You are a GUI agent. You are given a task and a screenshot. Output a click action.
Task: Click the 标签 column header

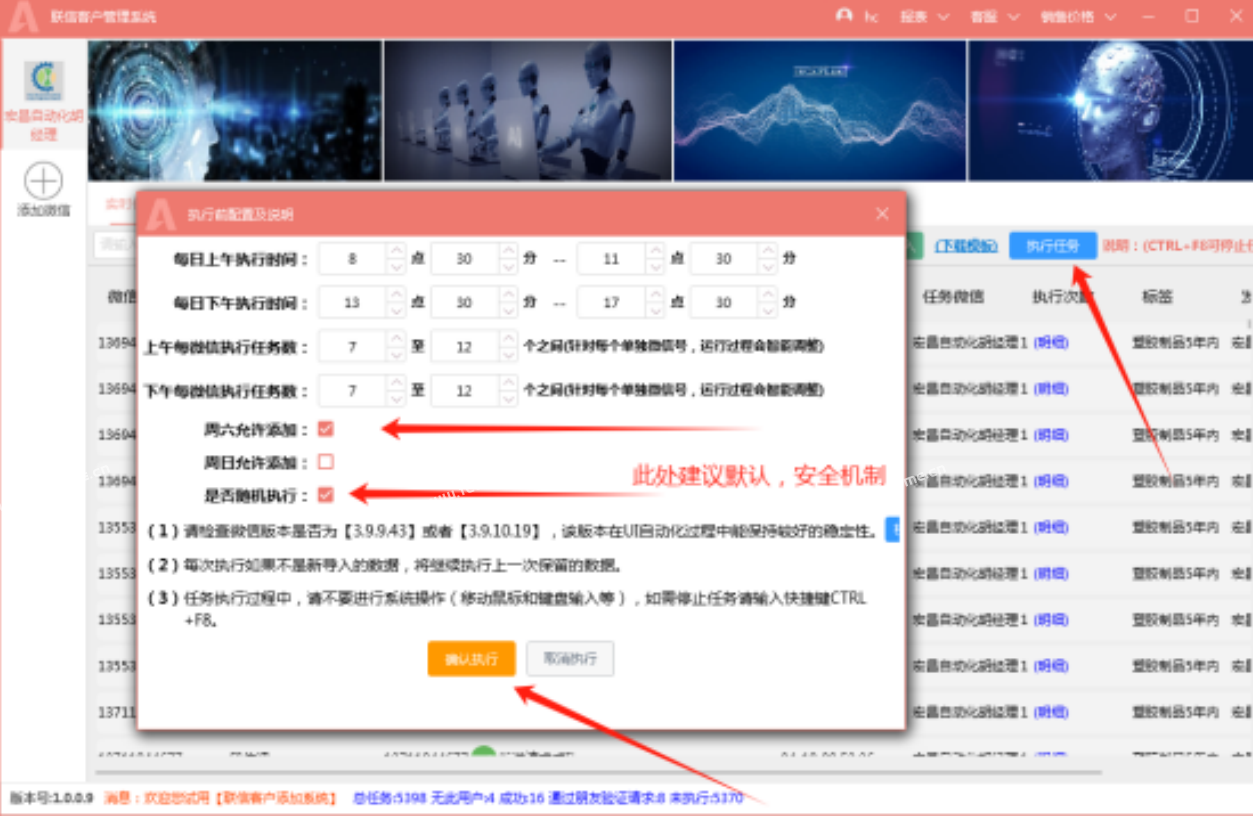click(x=1157, y=297)
